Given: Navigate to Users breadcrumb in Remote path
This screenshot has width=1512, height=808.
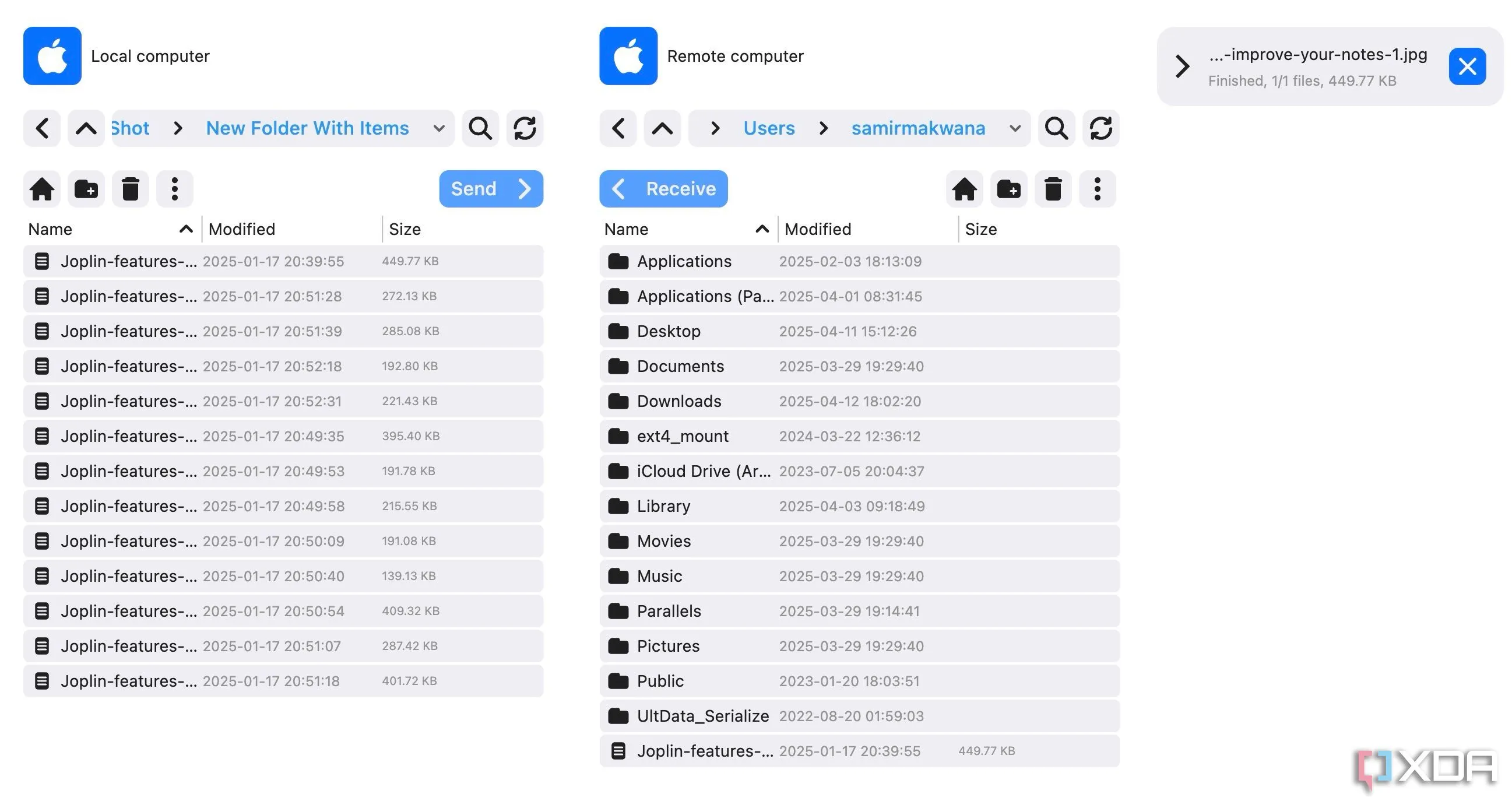Looking at the screenshot, I should (x=769, y=128).
